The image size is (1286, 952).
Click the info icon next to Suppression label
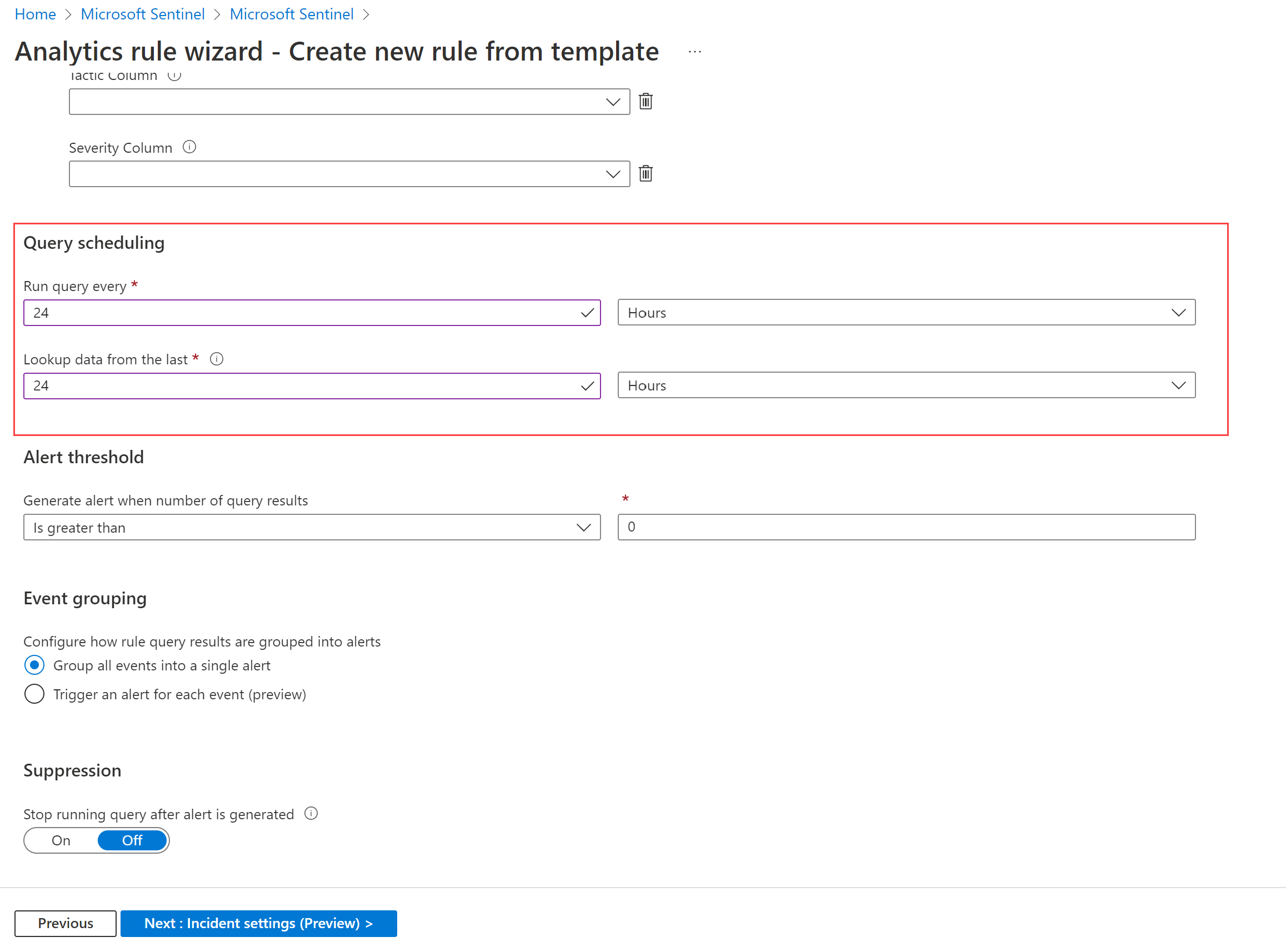click(316, 814)
